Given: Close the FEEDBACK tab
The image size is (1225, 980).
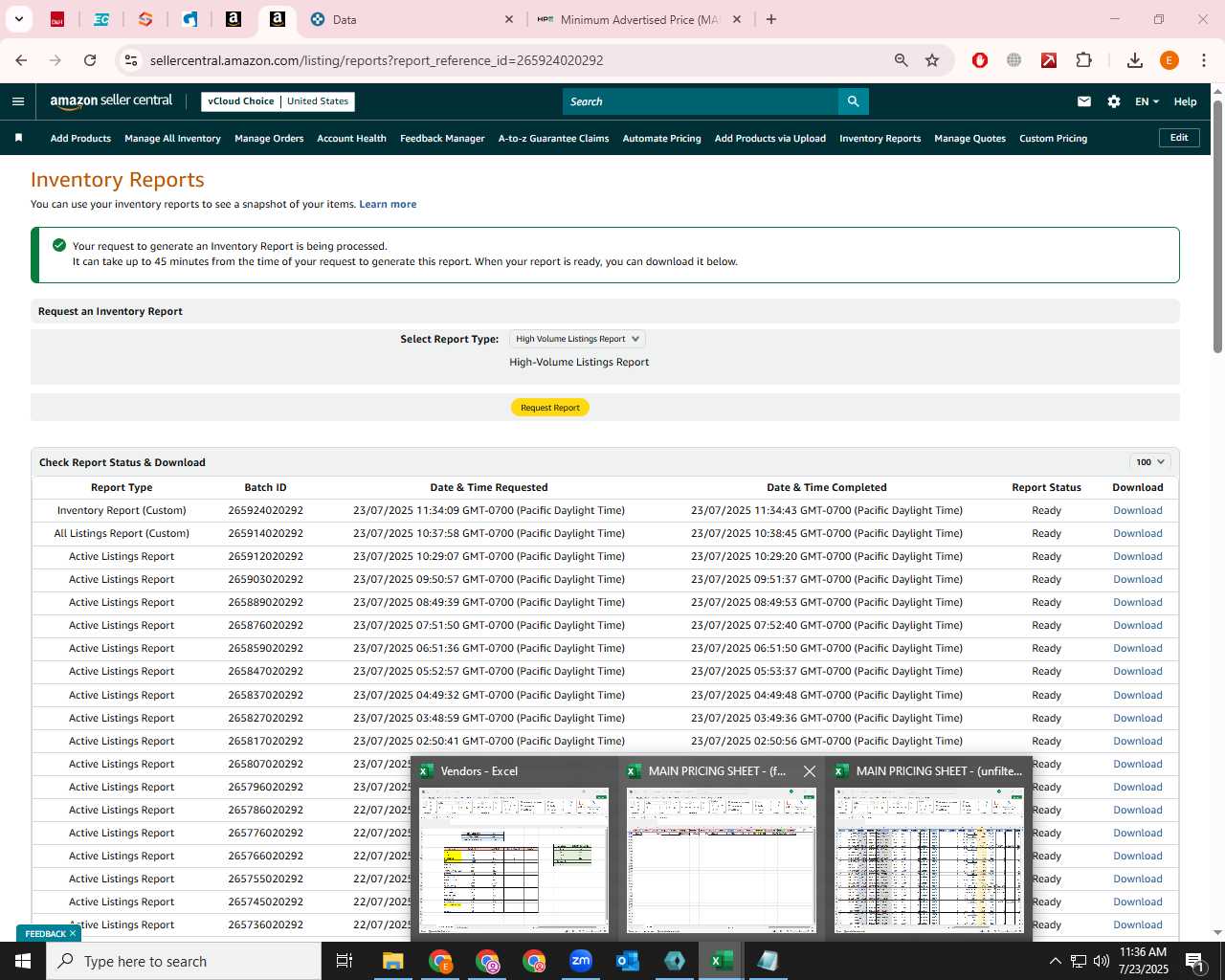Looking at the screenshot, I should coord(73,934).
